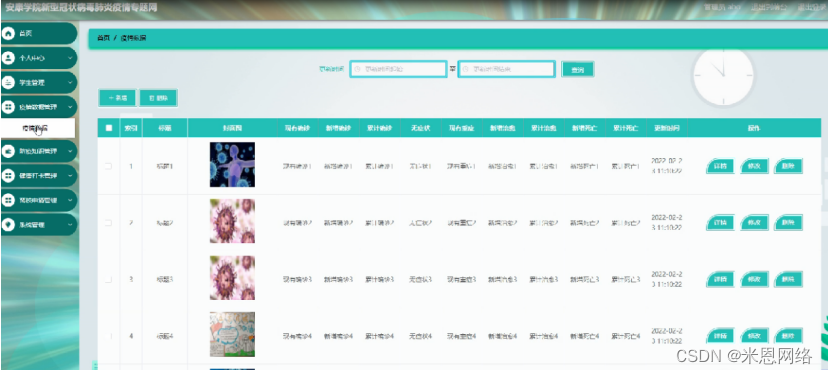Click the 系统管理 sidebar icon
The image size is (828, 374).
coord(8,225)
